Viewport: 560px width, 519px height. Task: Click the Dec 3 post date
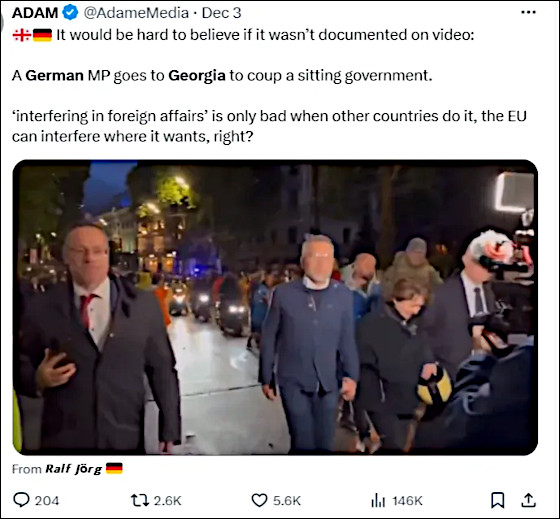[221, 13]
